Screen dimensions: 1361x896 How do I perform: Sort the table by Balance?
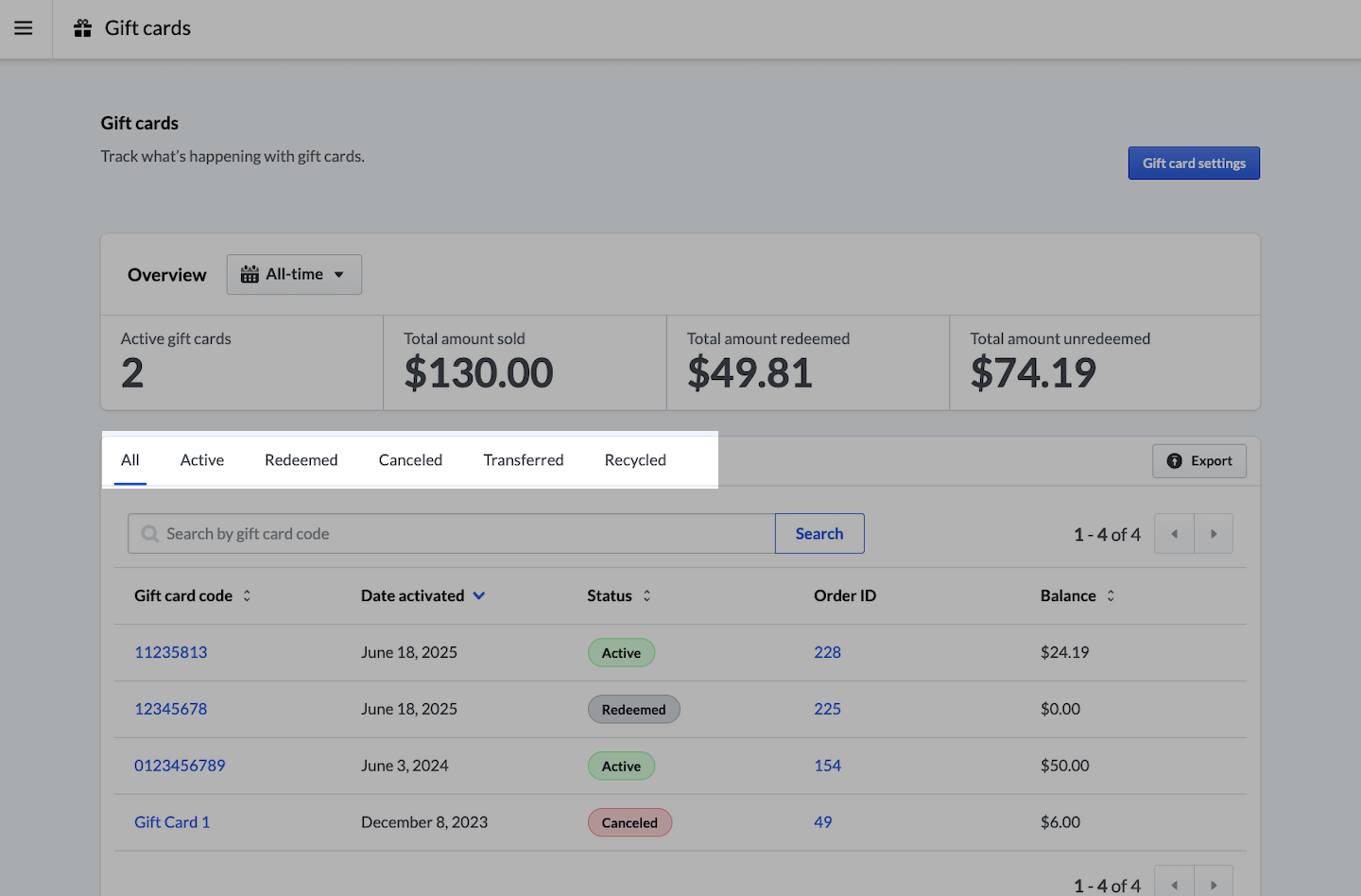tap(1111, 595)
